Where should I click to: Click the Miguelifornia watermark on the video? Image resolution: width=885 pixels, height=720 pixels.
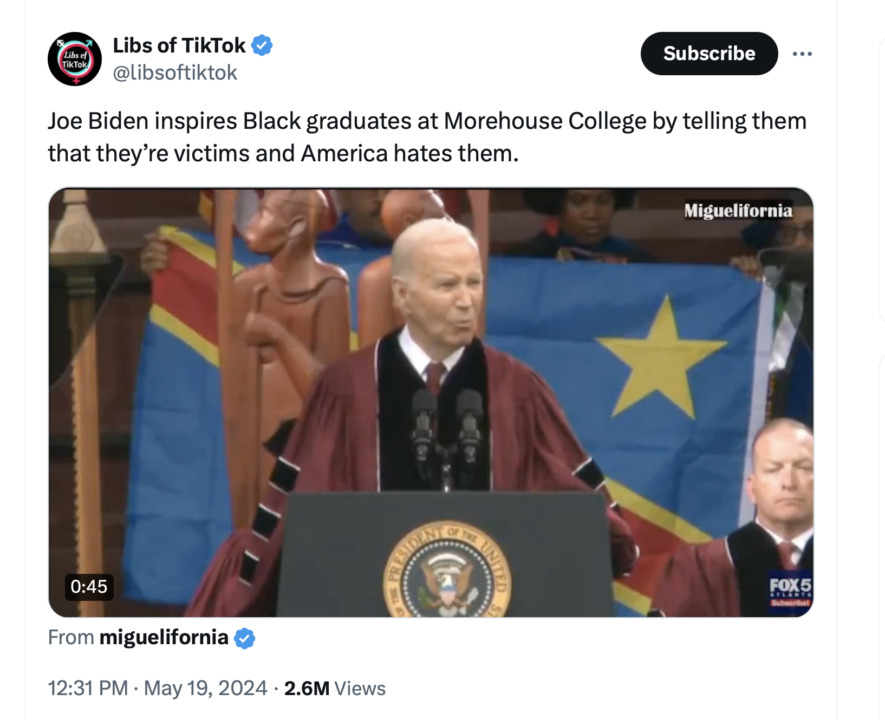(x=738, y=211)
